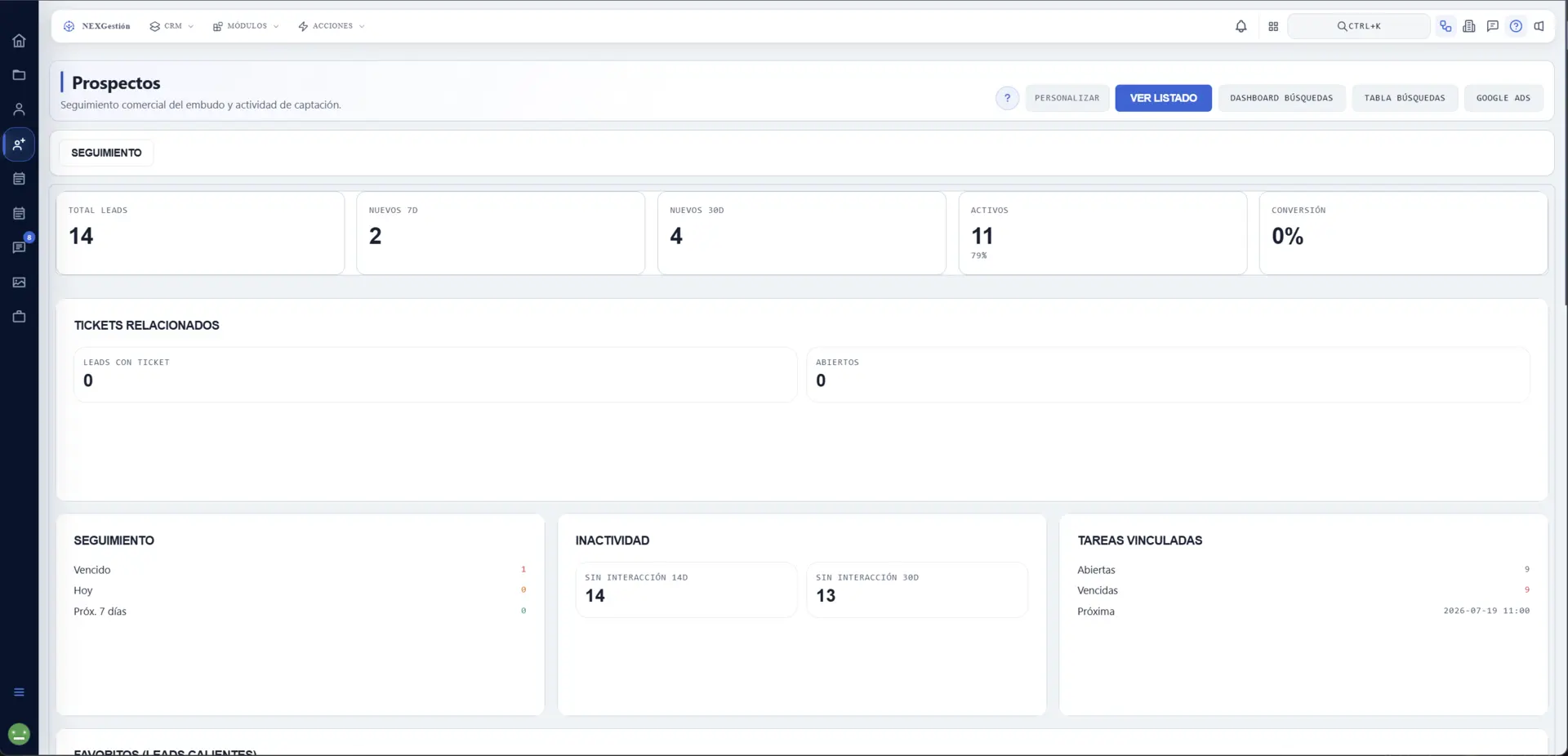Image resolution: width=1568 pixels, height=756 pixels.
Task: Click the question mark beside PERSONALIZAR
Action: coord(1007,98)
